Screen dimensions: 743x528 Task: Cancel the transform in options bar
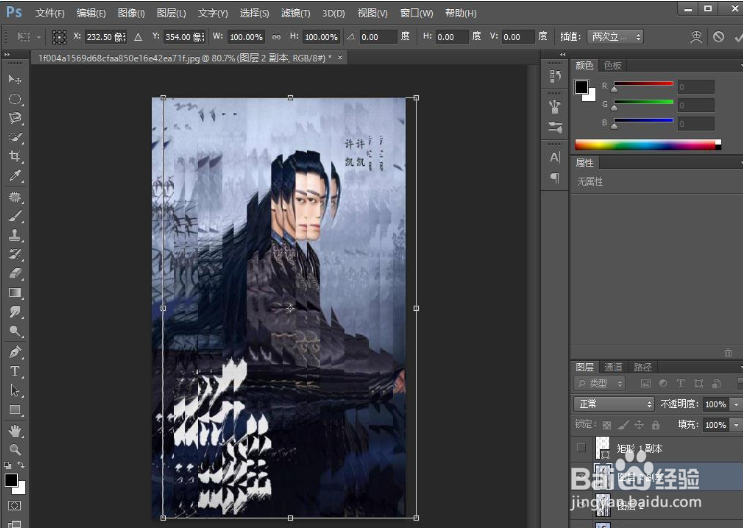pyautogui.click(x=718, y=36)
